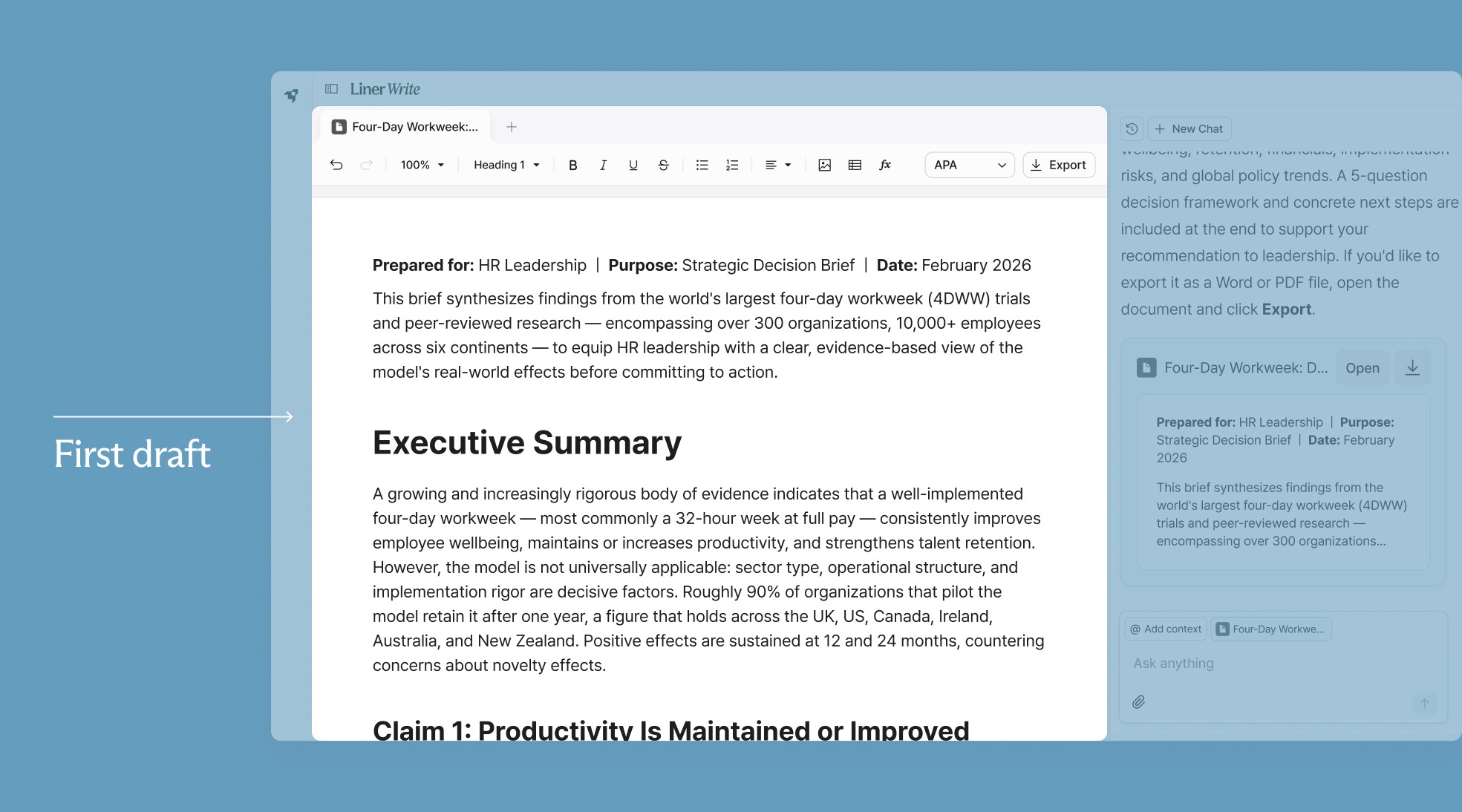Insert a numbered list
The height and width of the screenshot is (812, 1462).
click(732, 165)
